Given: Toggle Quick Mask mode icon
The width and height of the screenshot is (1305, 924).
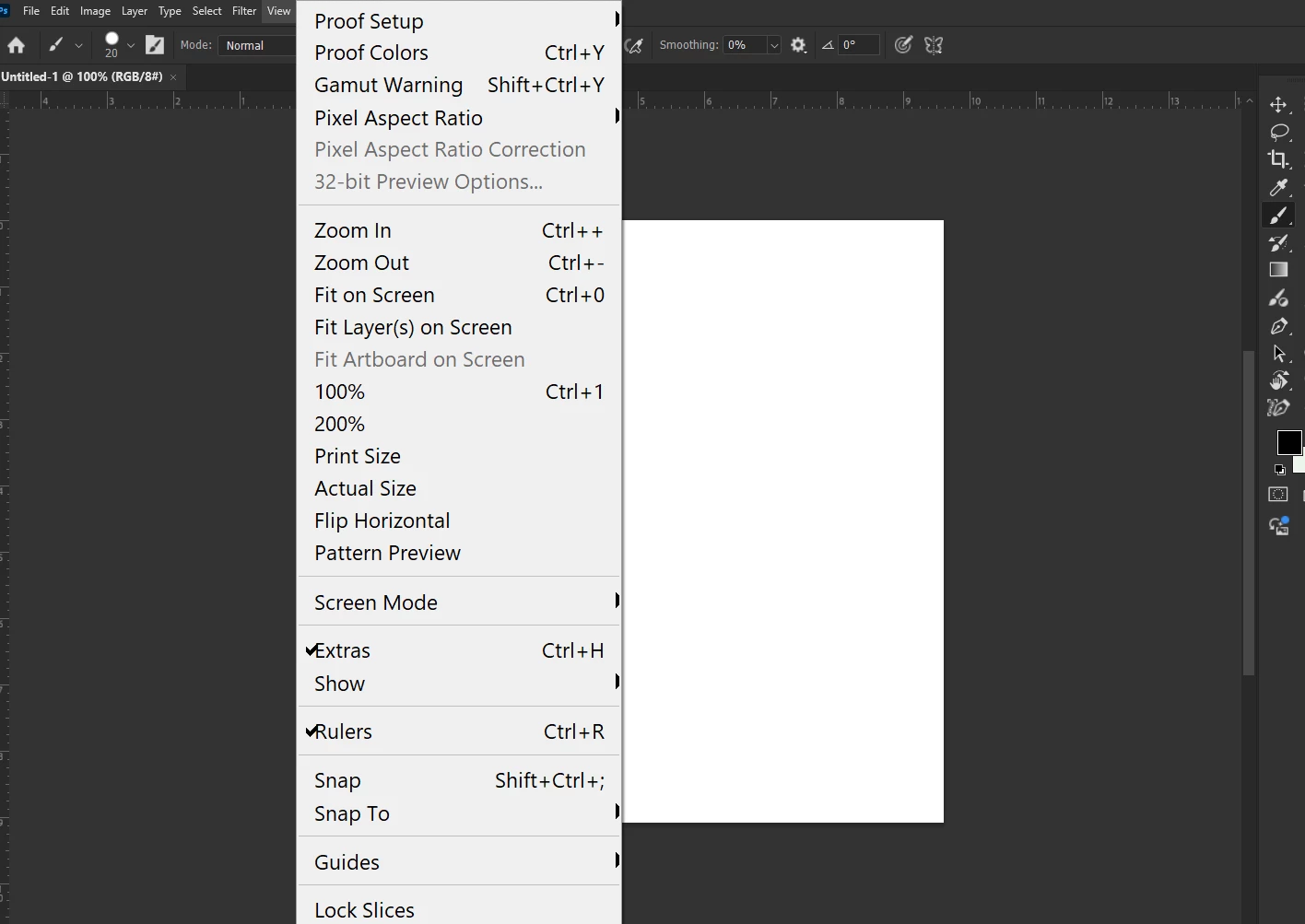Looking at the screenshot, I should pos(1278,495).
